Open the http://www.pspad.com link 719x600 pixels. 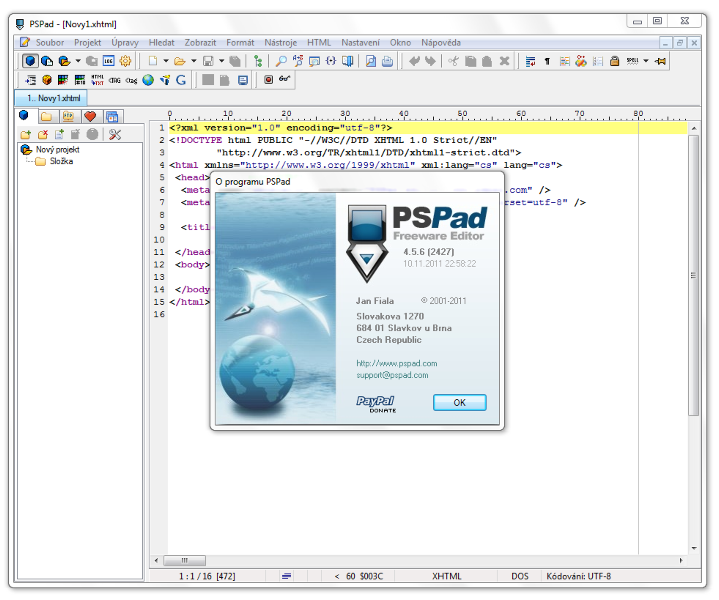397,363
